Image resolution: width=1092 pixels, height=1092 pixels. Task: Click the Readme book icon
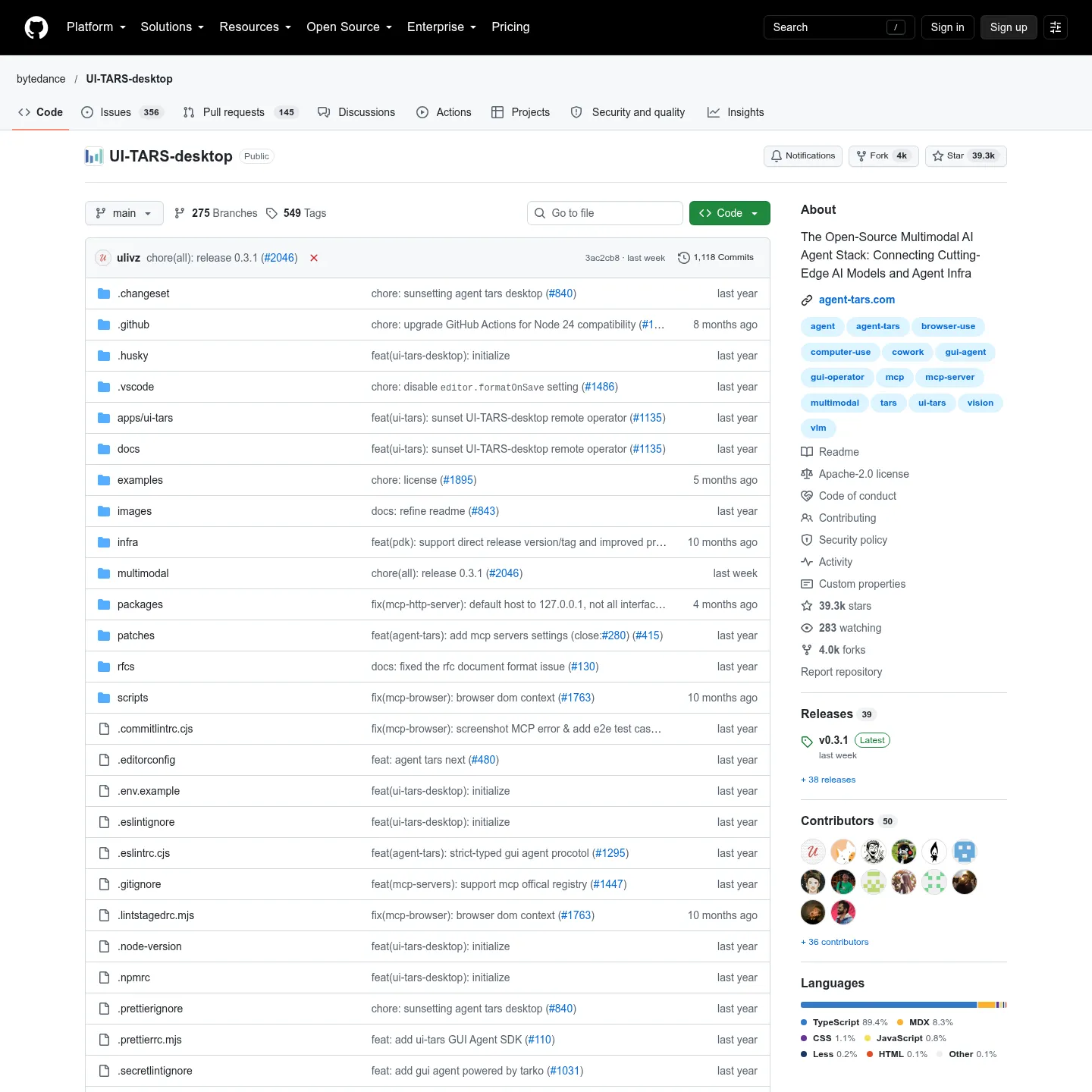(807, 452)
